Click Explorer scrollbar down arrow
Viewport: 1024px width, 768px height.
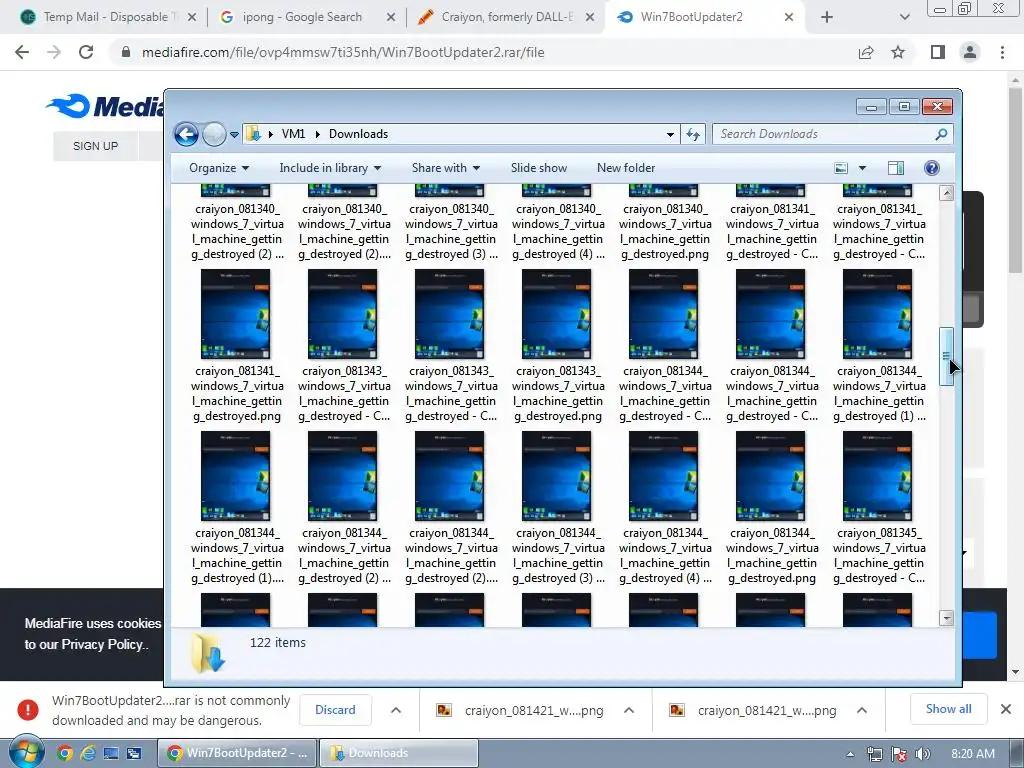coord(946,618)
